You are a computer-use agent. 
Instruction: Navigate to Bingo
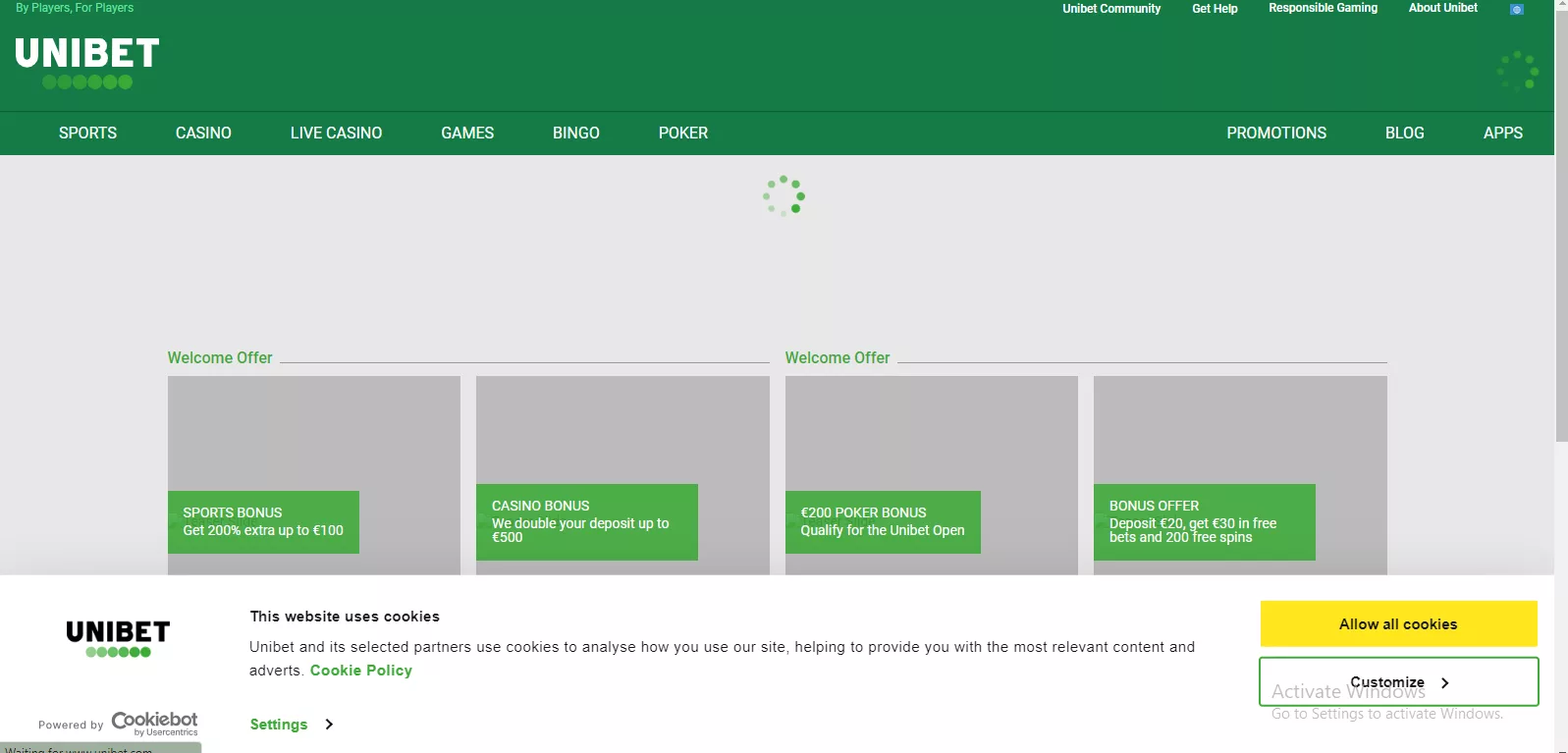point(575,133)
